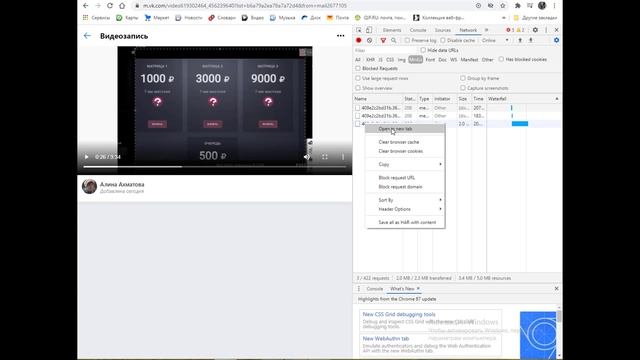The height and width of the screenshot is (360, 640).
Task: Mute the video sound
Action: (x=307, y=157)
